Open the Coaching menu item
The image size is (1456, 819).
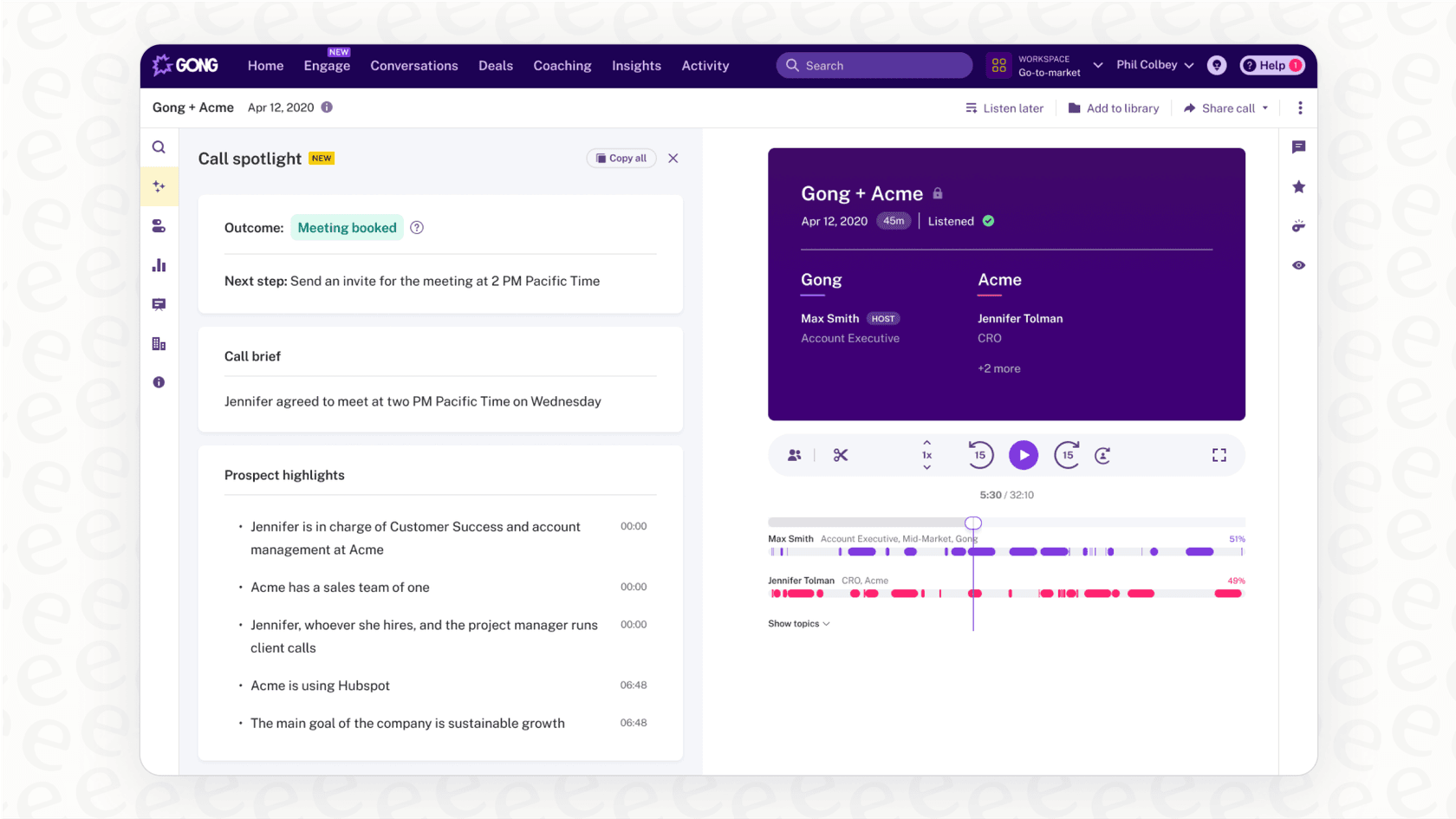click(x=562, y=65)
